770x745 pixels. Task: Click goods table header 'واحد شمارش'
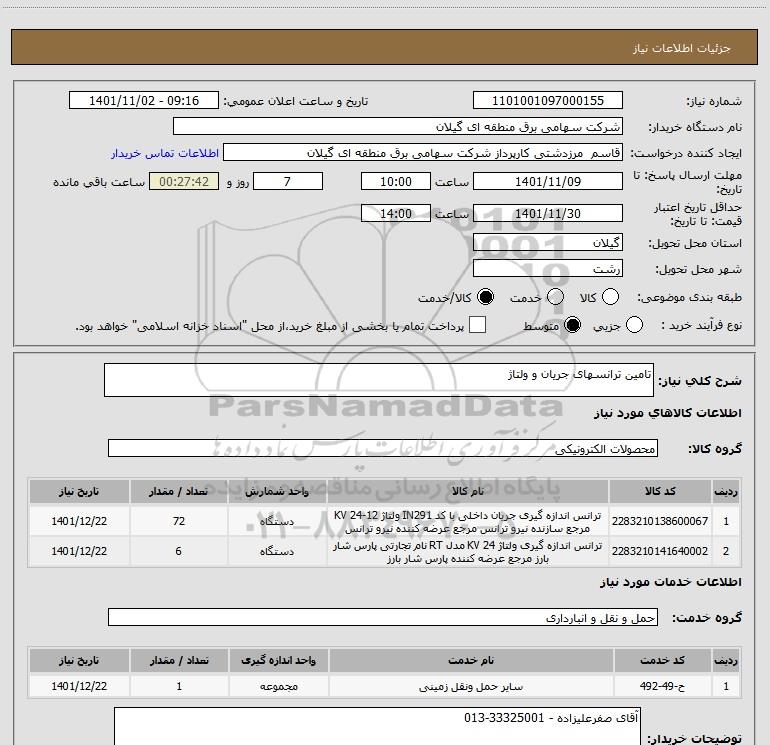click(x=277, y=492)
